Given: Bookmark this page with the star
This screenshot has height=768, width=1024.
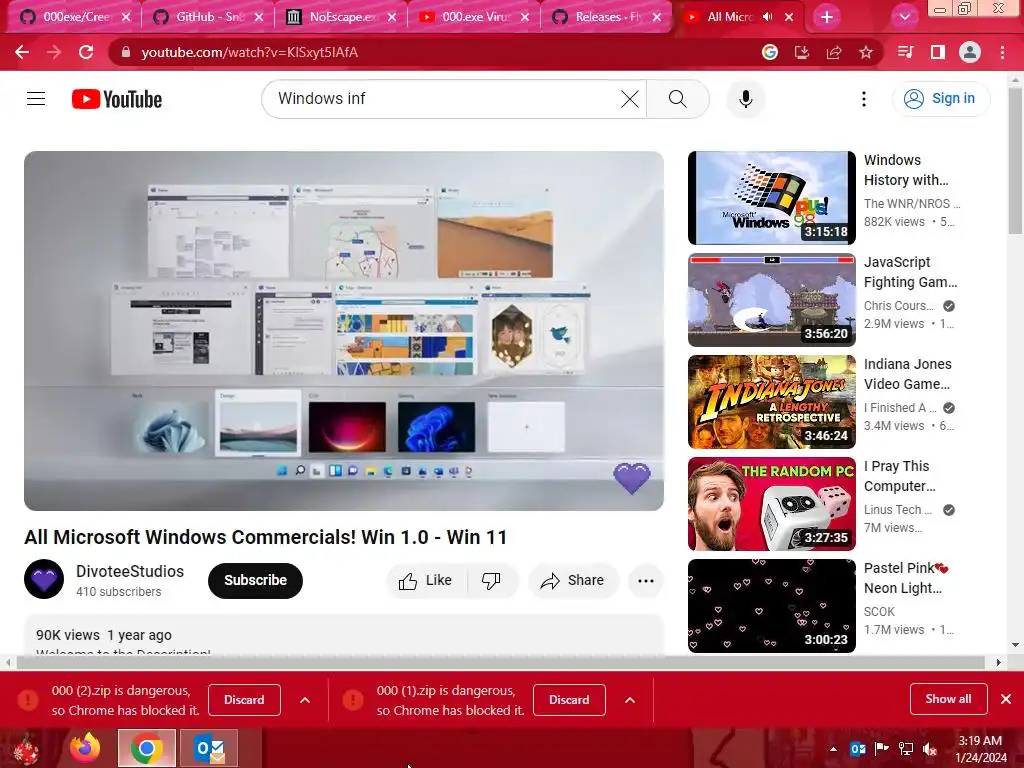Looking at the screenshot, I should 866,52.
